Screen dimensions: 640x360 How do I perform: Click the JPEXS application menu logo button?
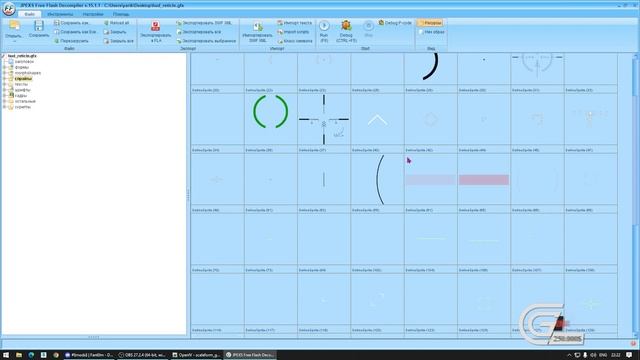[9, 9]
